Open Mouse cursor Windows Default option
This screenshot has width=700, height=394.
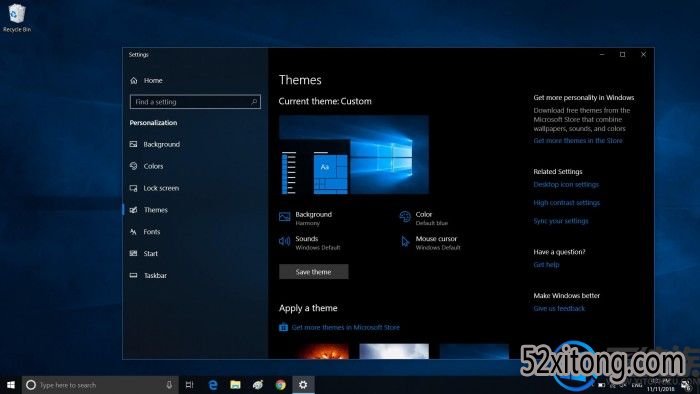click(438, 243)
